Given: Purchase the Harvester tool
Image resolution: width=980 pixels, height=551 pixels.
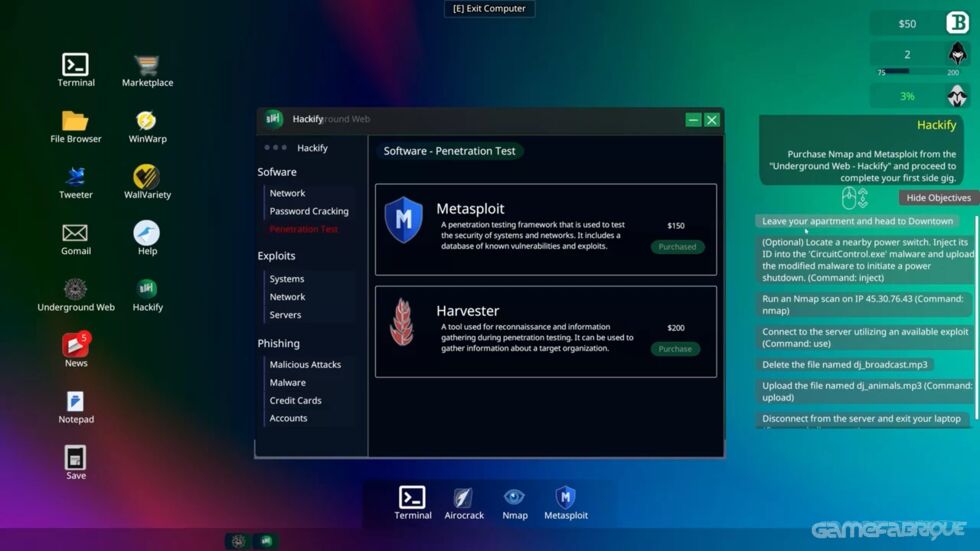Looking at the screenshot, I should pyautogui.click(x=675, y=349).
